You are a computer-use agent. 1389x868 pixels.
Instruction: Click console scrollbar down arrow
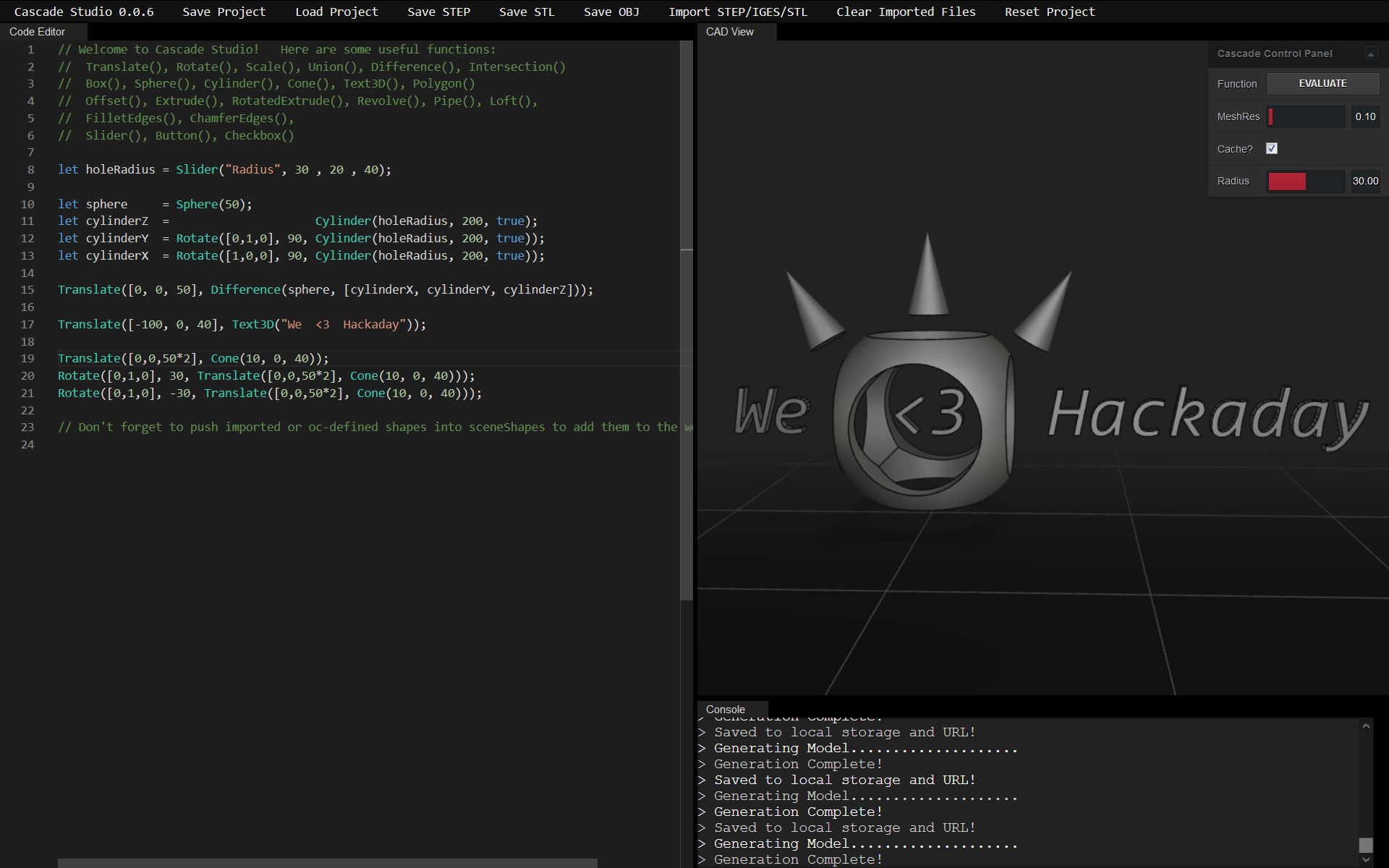click(x=1366, y=860)
